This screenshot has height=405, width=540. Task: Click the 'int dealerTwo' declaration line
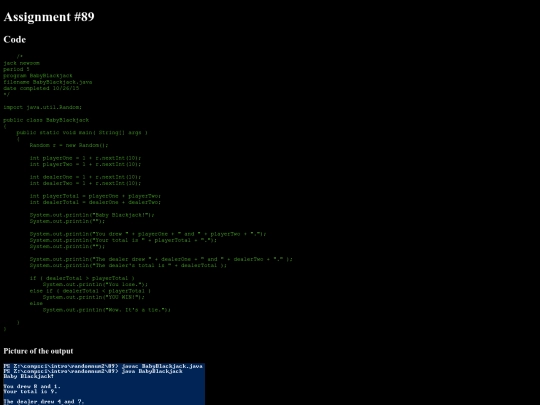(x=85, y=183)
